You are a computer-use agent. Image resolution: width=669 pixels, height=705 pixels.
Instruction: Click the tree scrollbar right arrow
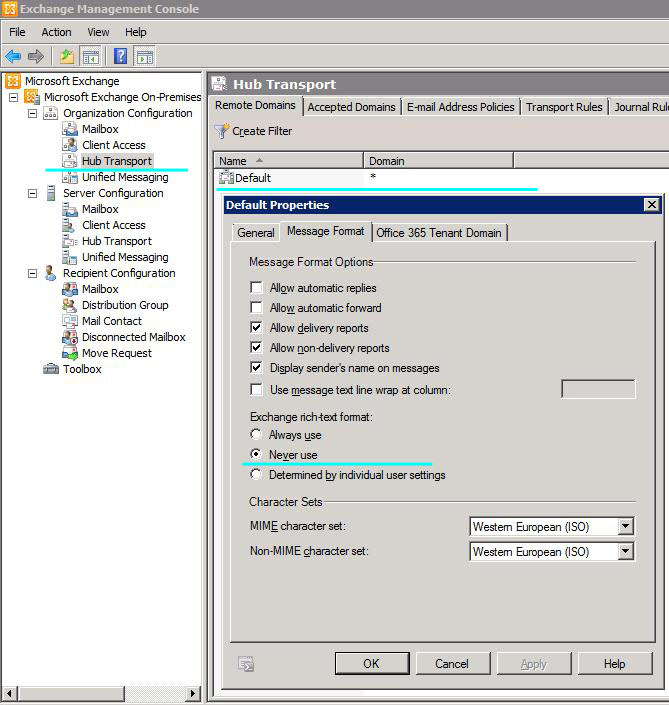point(193,693)
